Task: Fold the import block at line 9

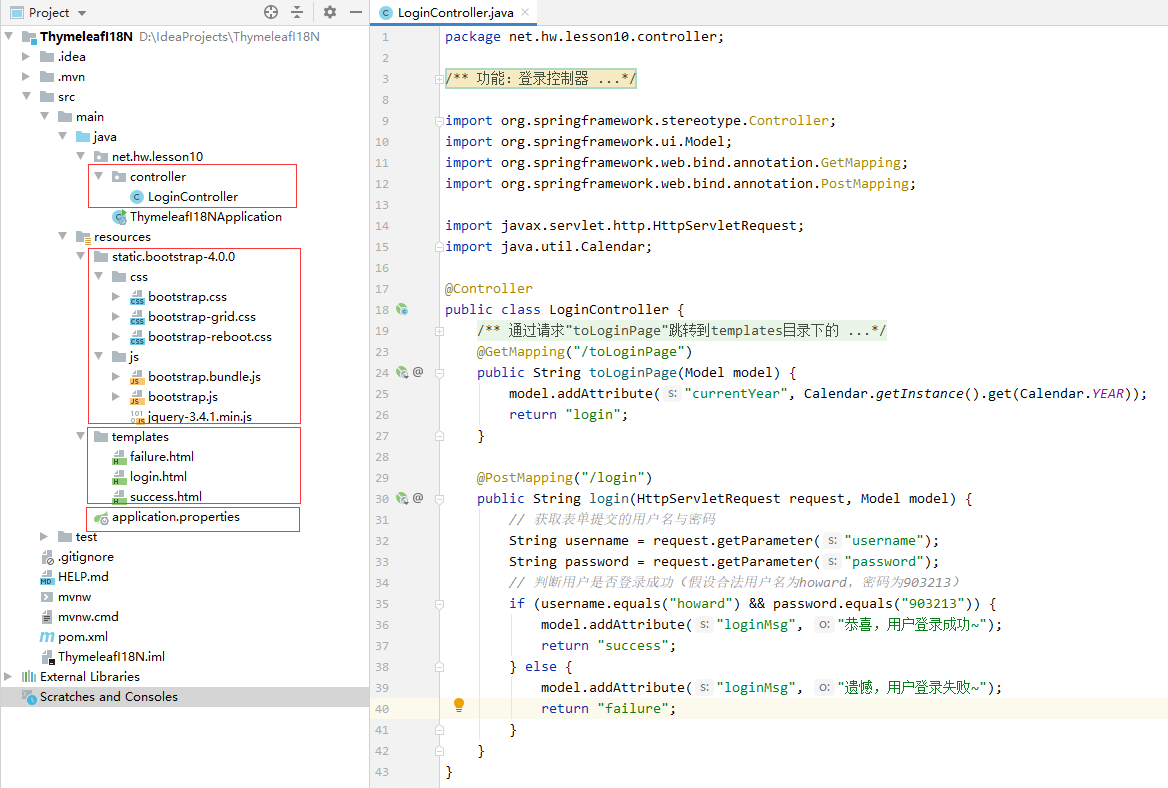Action: tap(439, 121)
